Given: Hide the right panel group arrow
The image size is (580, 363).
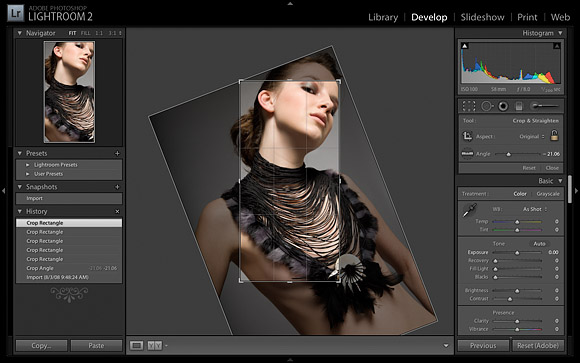Looking at the screenshot, I should [x=576, y=191].
